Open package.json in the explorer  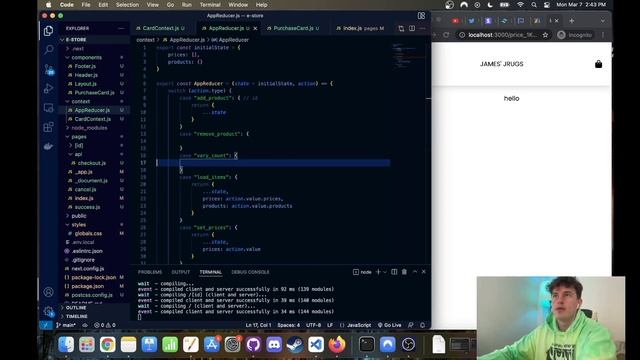coord(87,286)
